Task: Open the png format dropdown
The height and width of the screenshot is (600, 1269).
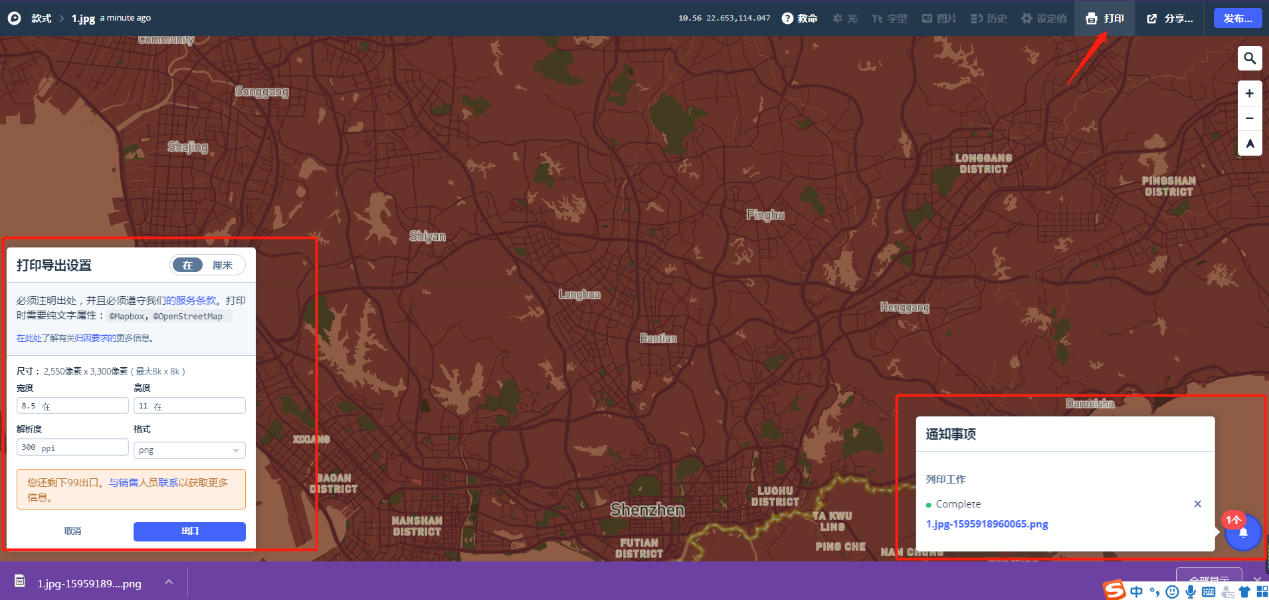Action: (189, 450)
